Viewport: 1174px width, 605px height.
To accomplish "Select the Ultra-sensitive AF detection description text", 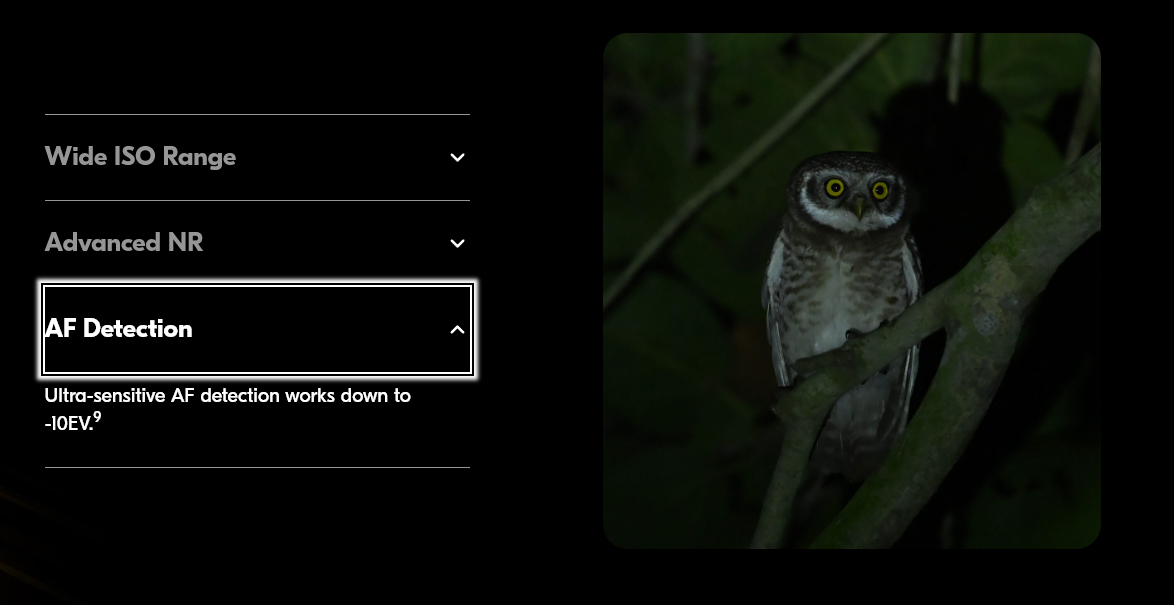I will click(x=228, y=409).
